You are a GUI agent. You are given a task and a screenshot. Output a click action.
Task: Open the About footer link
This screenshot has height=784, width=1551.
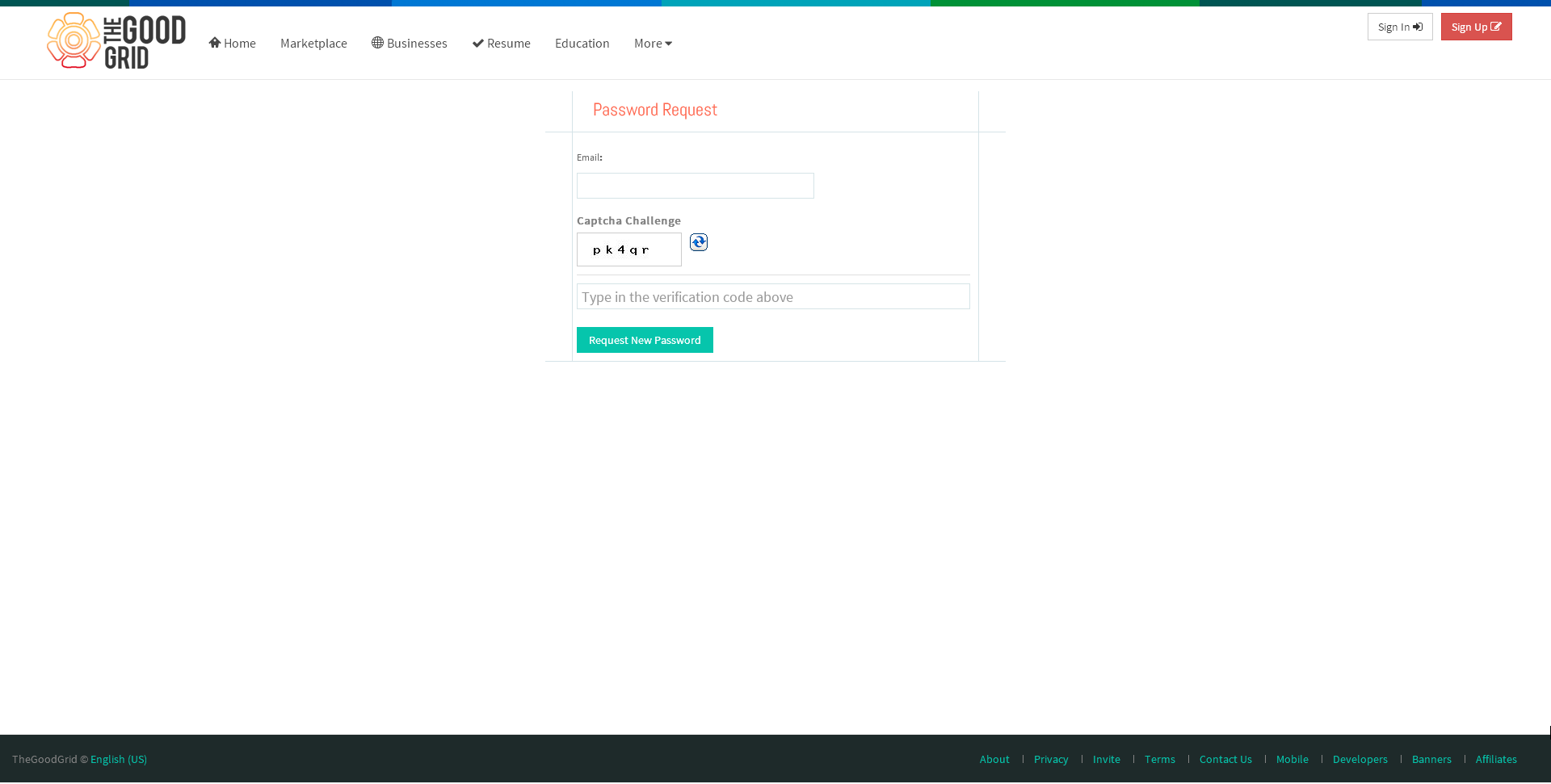[x=994, y=759]
